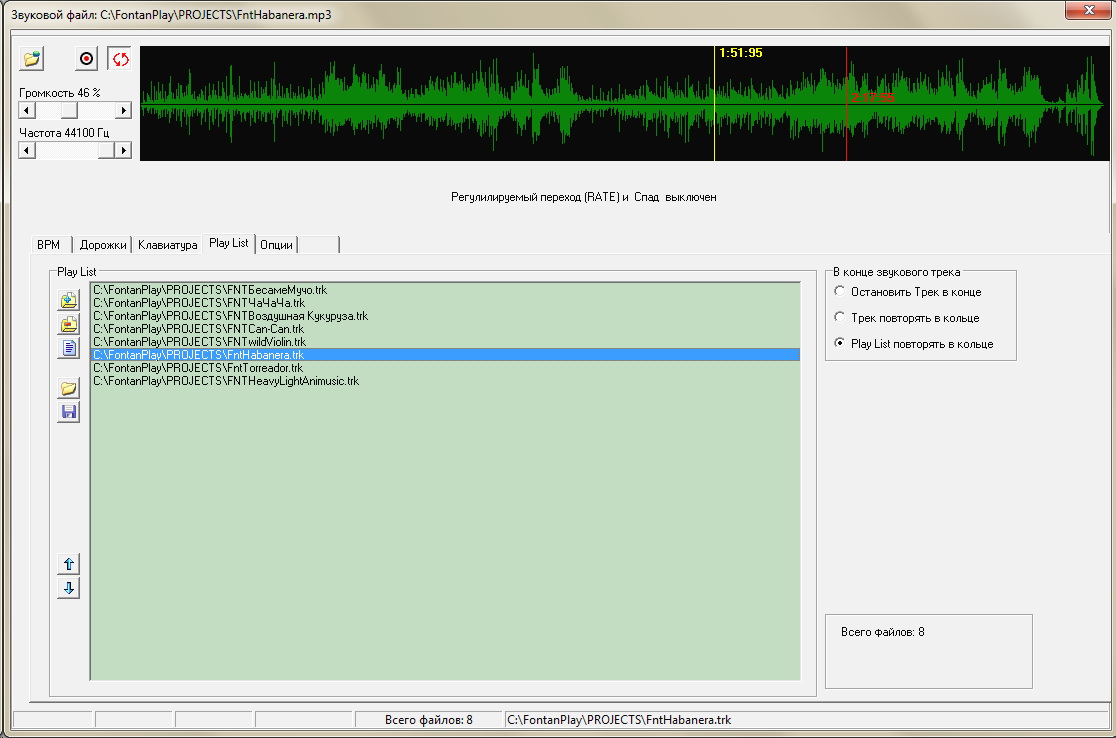Image resolution: width=1116 pixels, height=738 pixels.
Task: Add a file to the Play List (plus icon)
Action: pos(68,300)
